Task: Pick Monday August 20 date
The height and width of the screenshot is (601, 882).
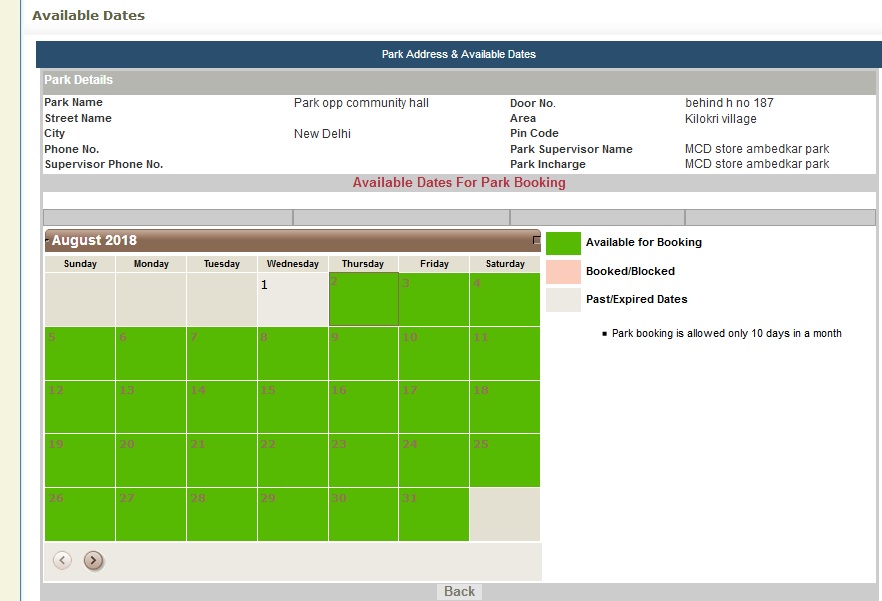Action: 150,460
